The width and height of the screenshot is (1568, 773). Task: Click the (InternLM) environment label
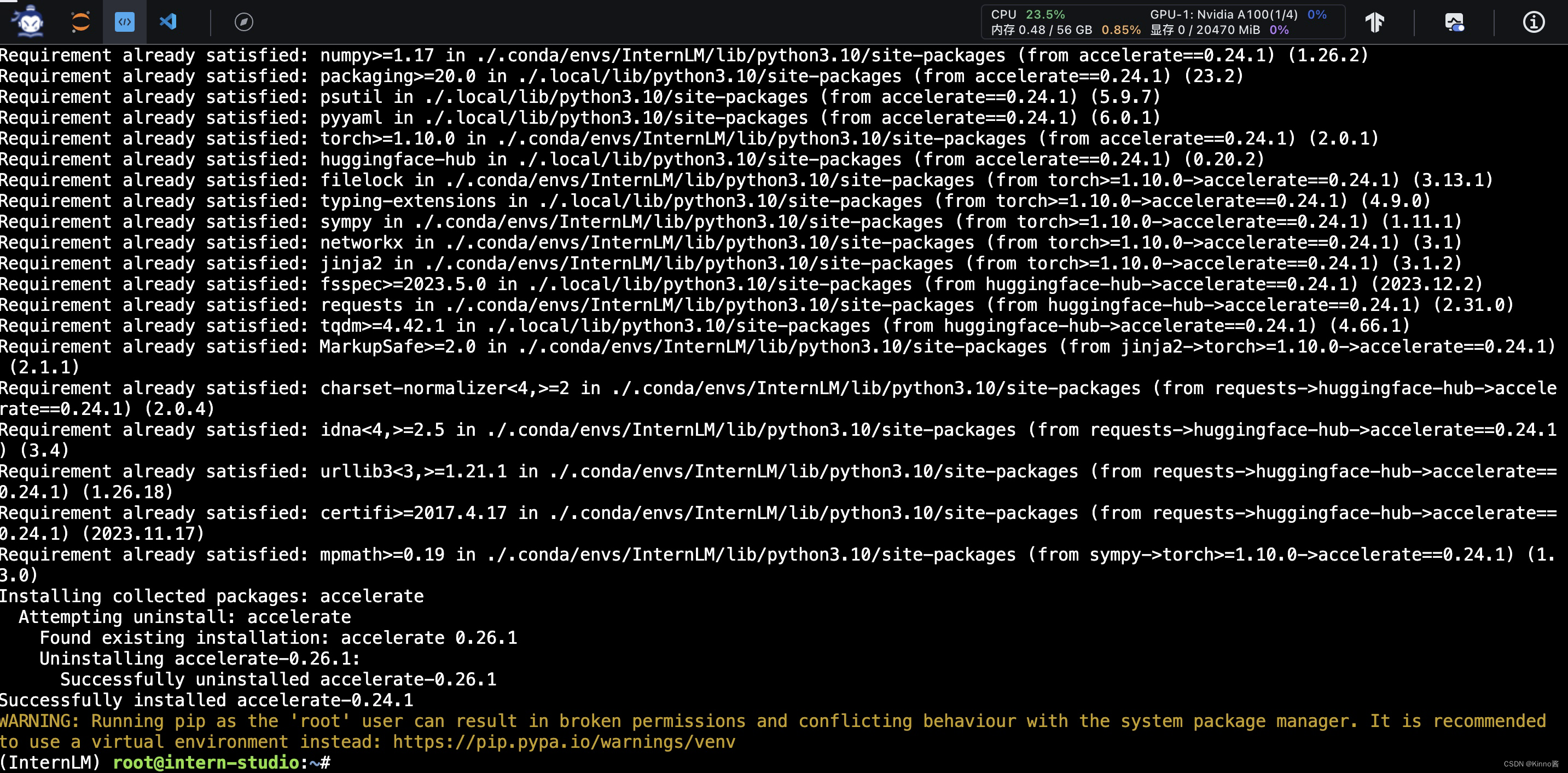pyautogui.click(x=50, y=763)
